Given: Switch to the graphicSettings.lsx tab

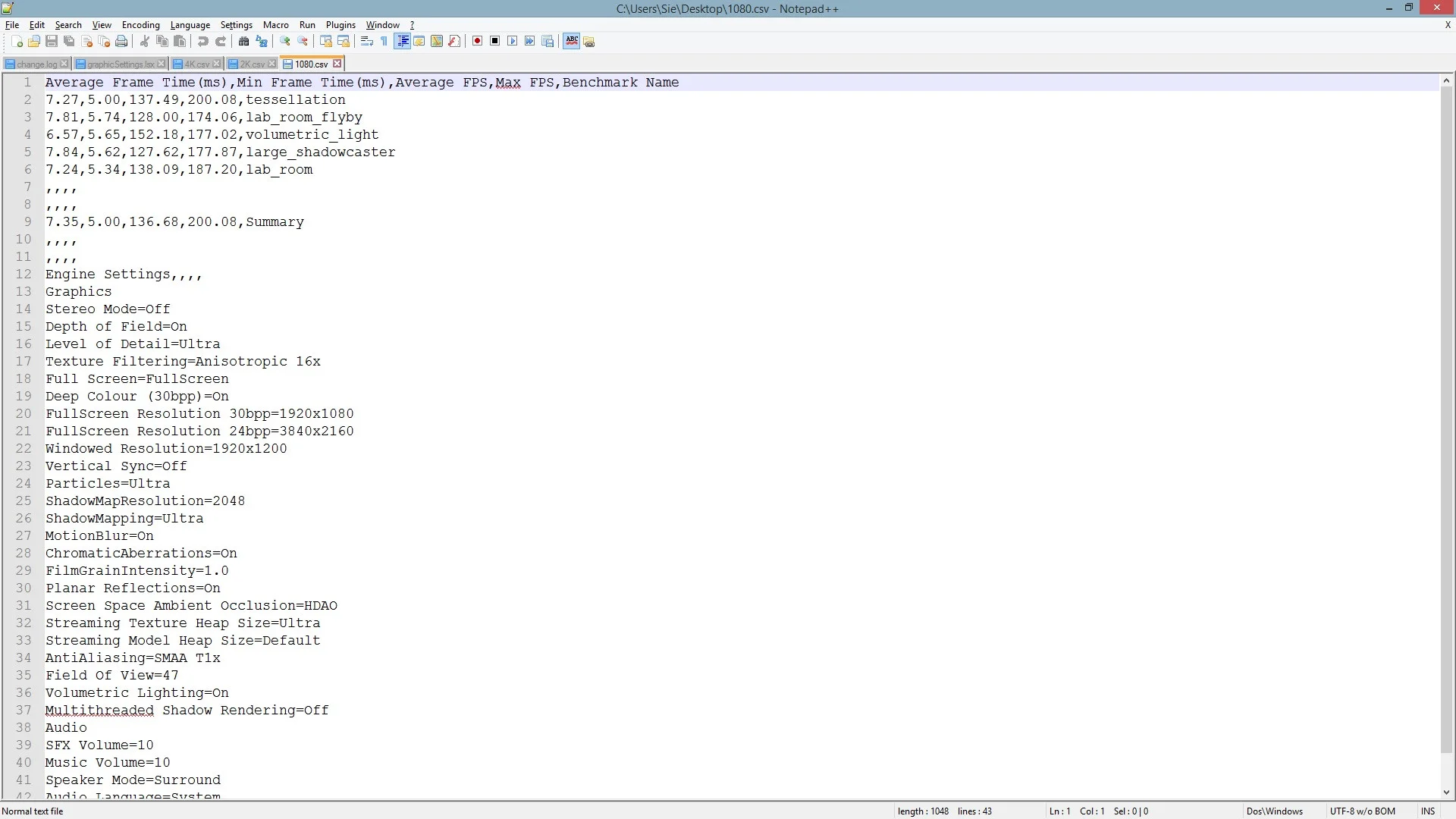Looking at the screenshot, I should coord(121,64).
